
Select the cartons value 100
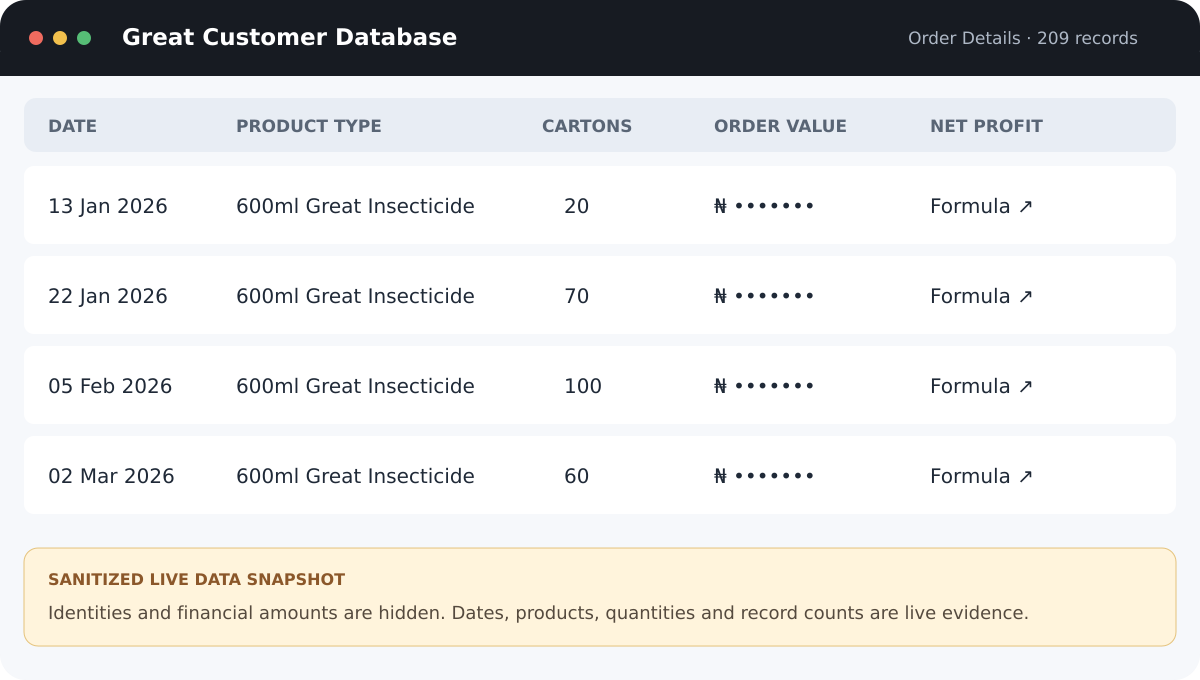tap(583, 386)
